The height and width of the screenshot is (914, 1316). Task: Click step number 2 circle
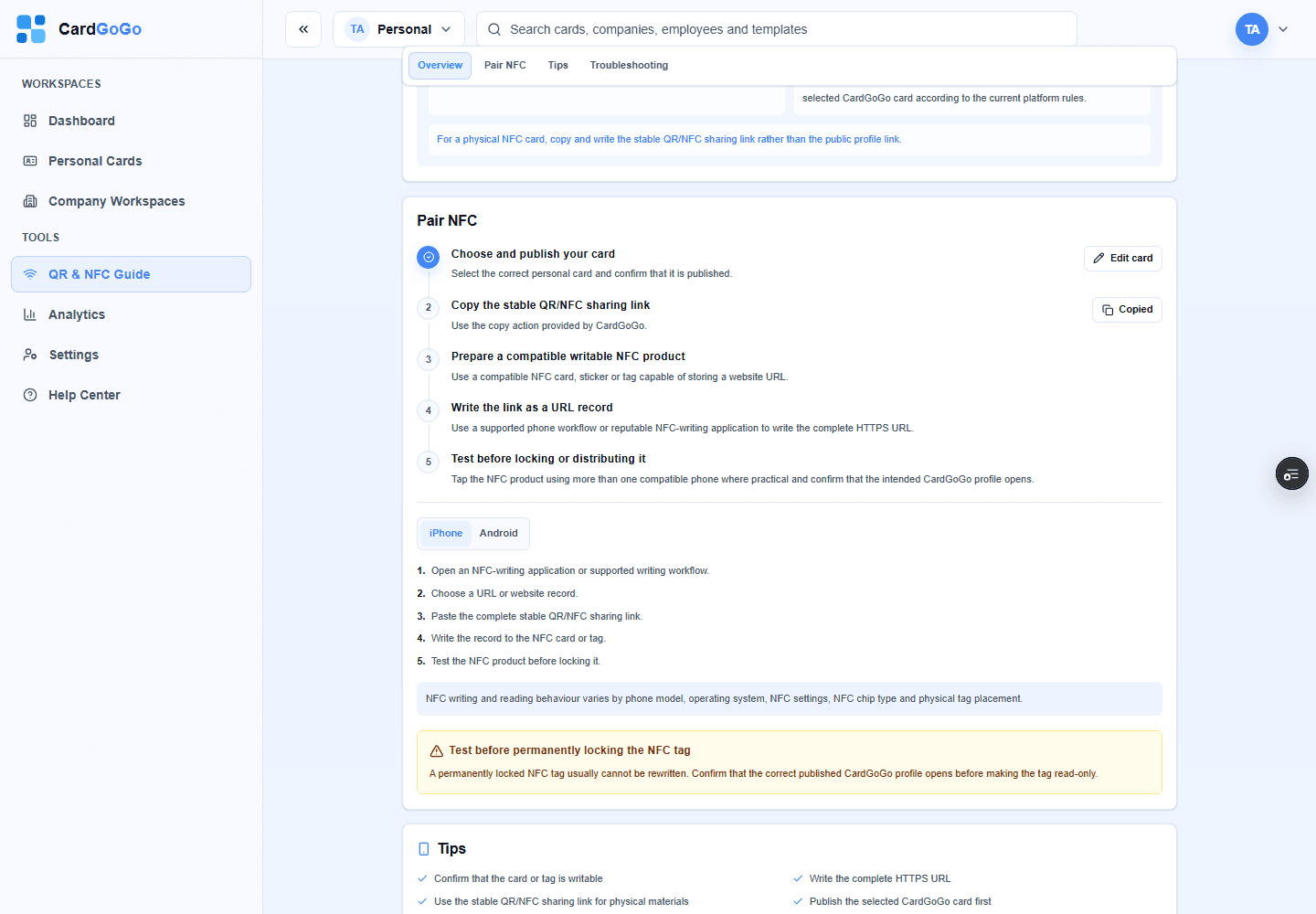click(x=429, y=308)
